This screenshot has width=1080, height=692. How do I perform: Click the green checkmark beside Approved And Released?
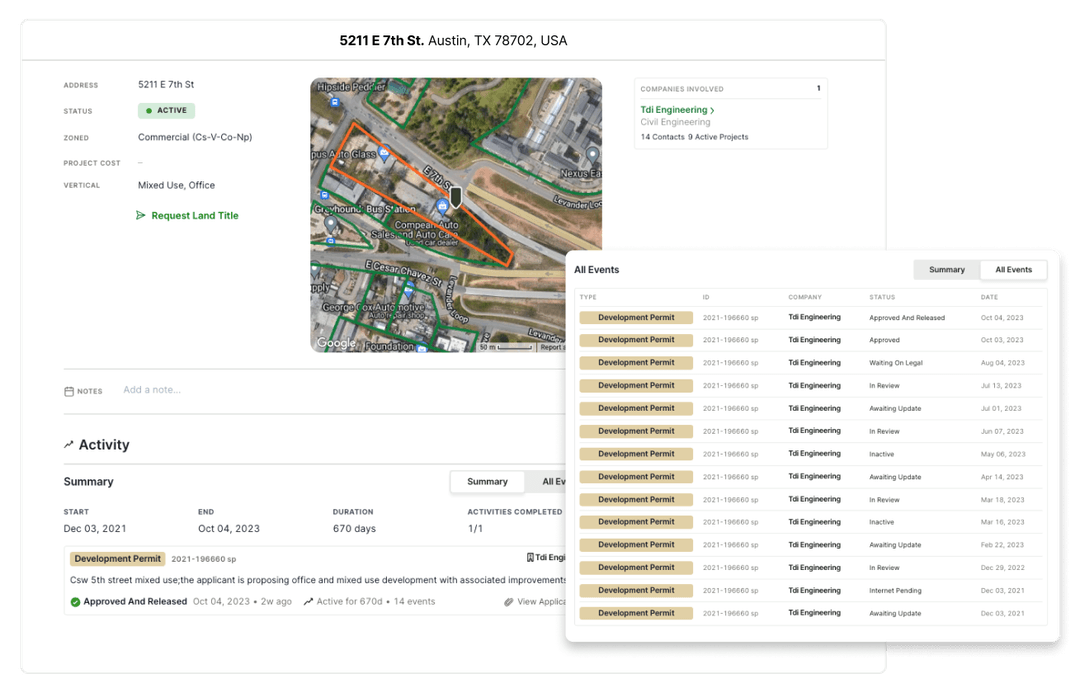coord(73,601)
